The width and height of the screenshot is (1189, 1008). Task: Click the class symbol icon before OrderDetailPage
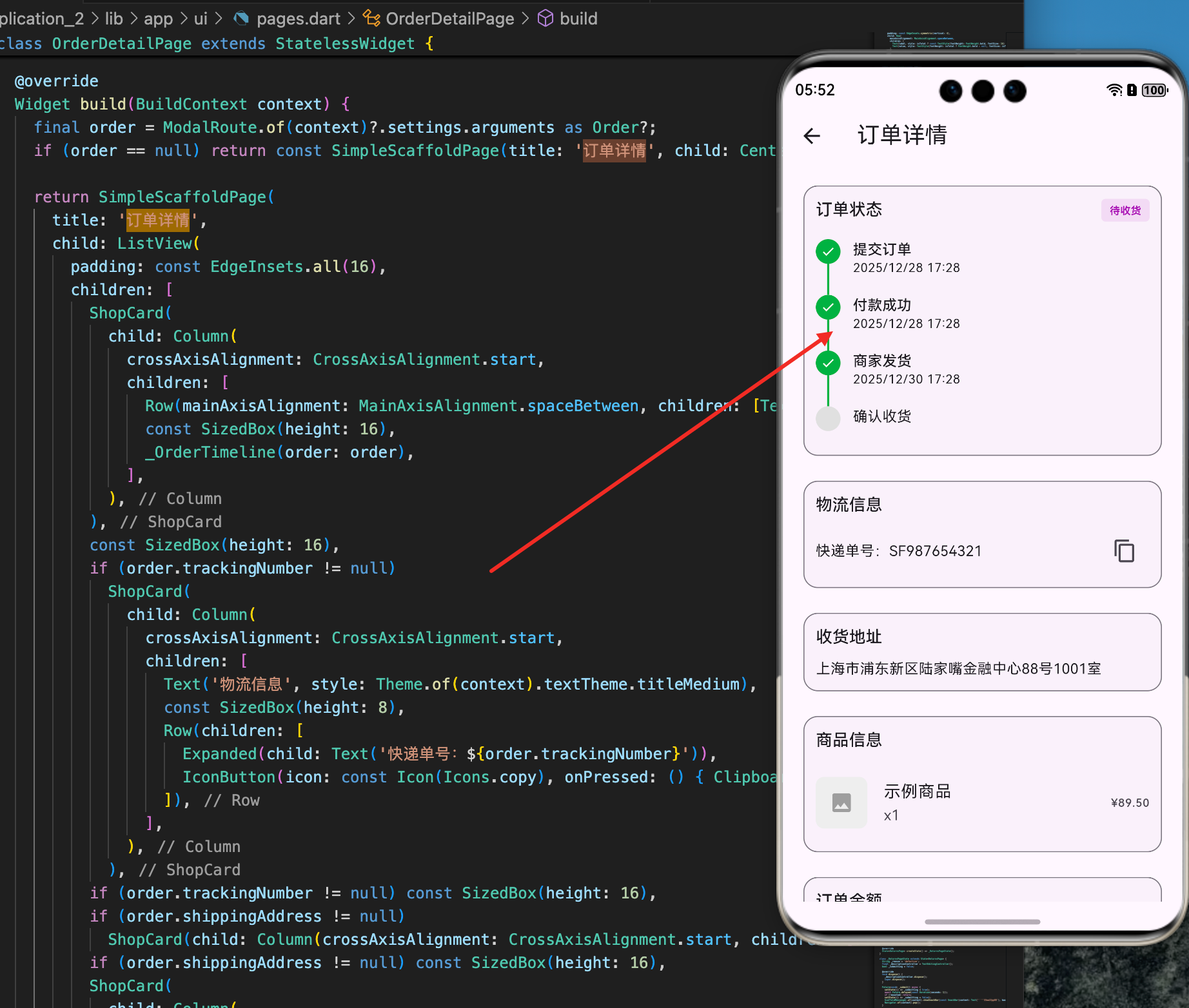371,19
